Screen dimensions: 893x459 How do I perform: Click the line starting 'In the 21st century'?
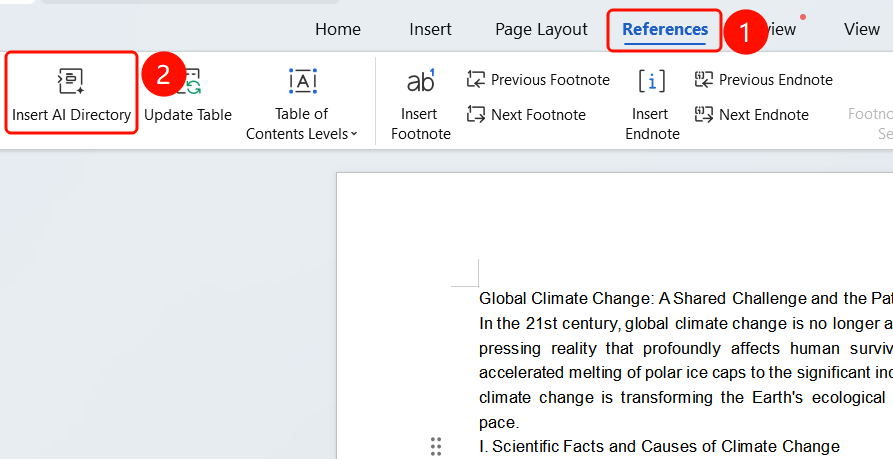pos(686,323)
